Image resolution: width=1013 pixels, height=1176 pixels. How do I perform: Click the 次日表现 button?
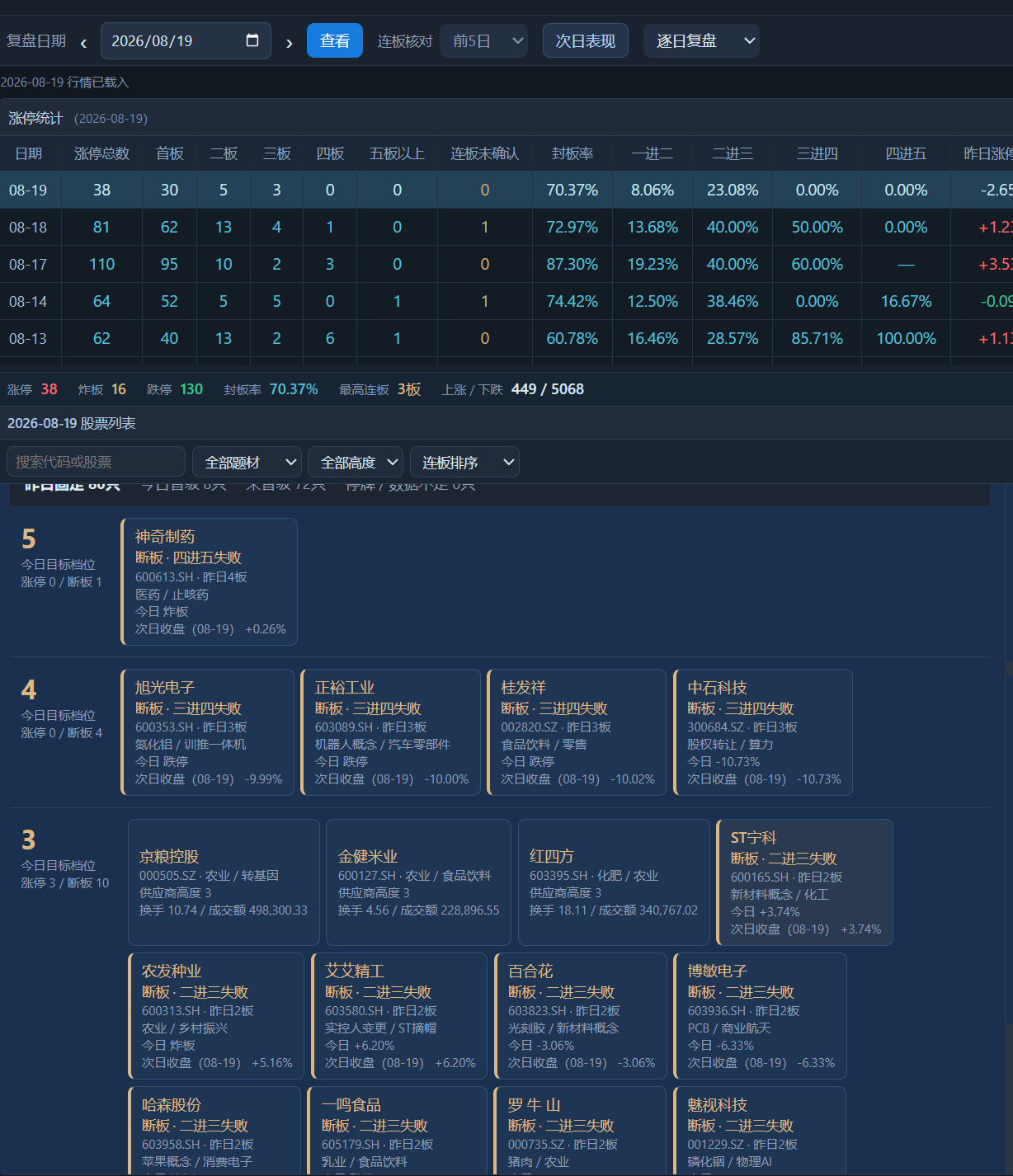586,40
